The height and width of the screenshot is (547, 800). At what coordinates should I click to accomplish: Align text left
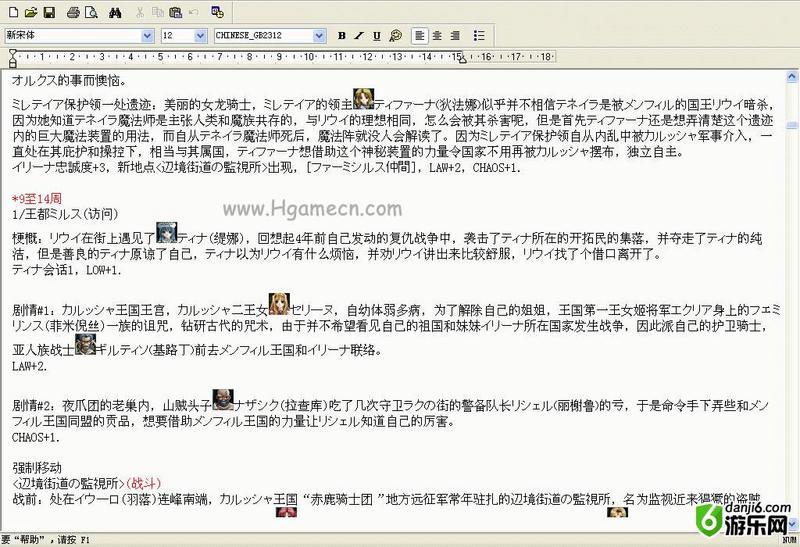tap(420, 35)
